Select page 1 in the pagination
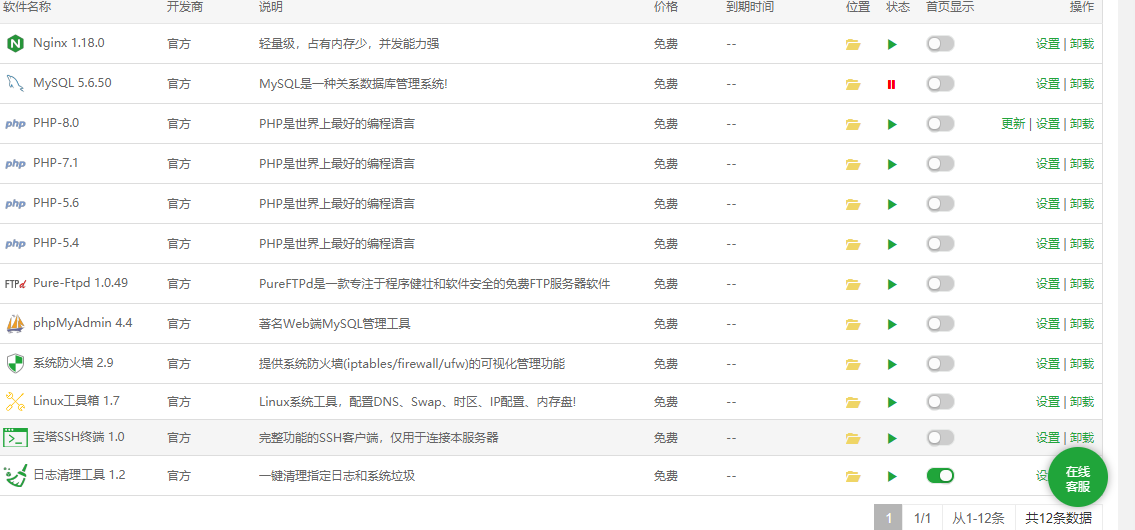Viewport: 1135px width, 530px height. [888, 518]
